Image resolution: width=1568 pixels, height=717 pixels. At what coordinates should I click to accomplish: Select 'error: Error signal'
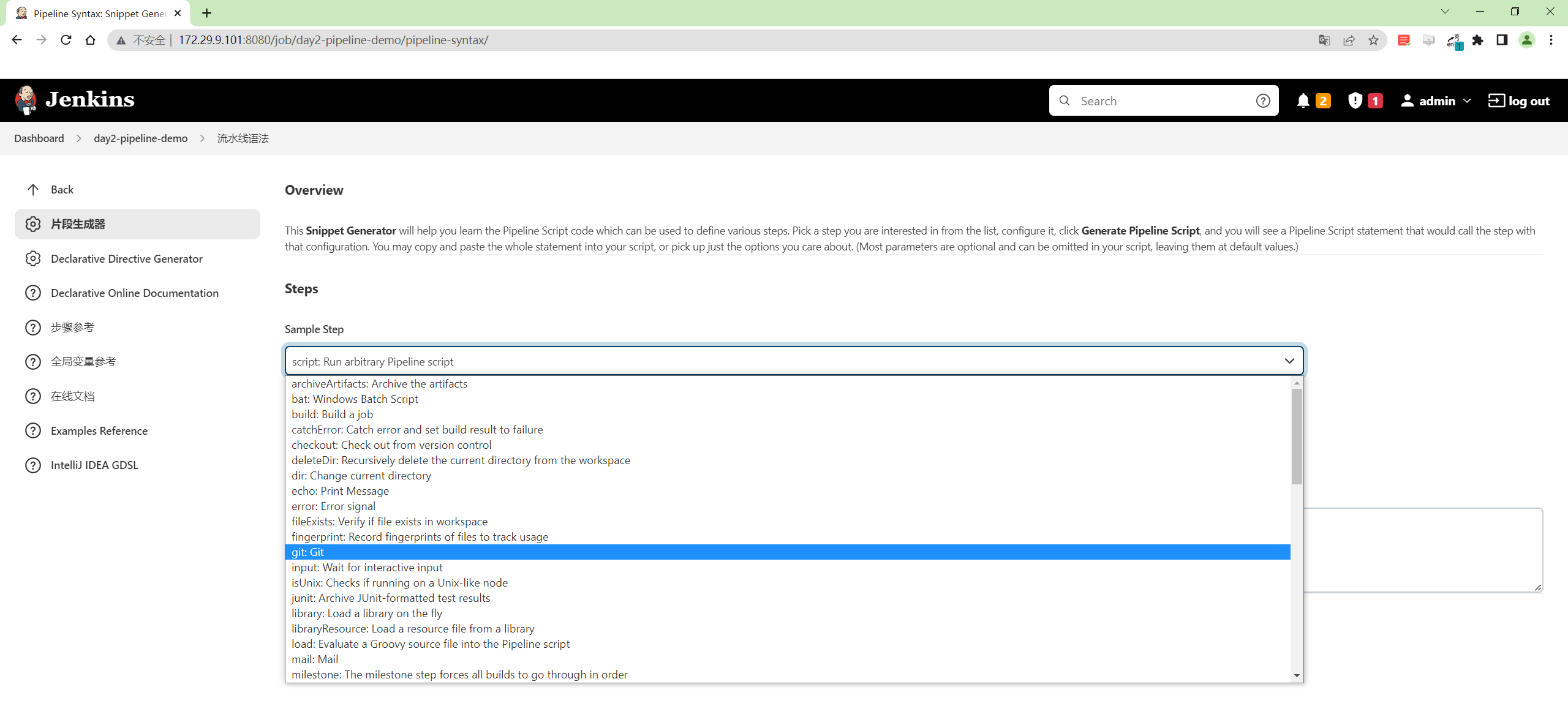point(788,506)
